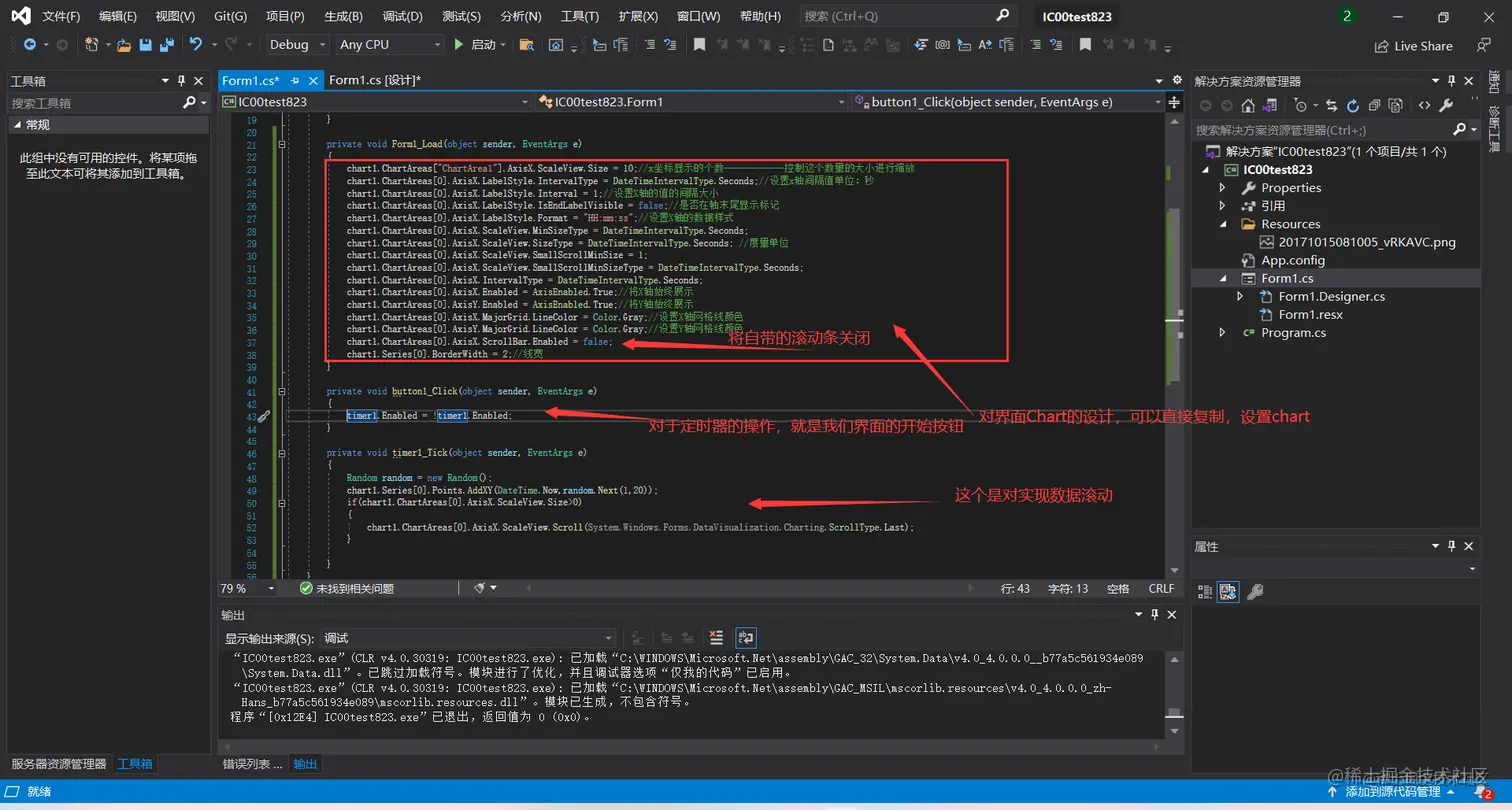Undo the last edit with the undo arrow

[x=196, y=45]
